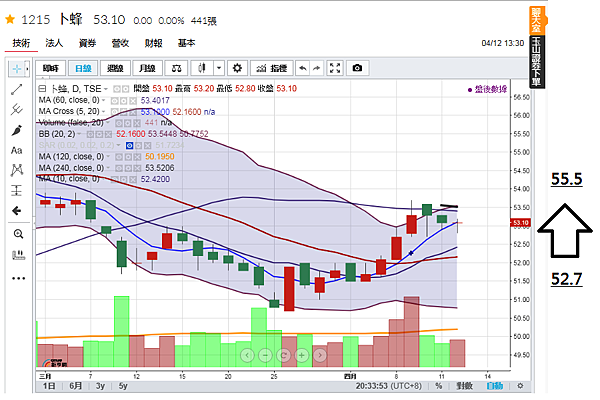Select the crosshair cursor tool

tap(16, 69)
